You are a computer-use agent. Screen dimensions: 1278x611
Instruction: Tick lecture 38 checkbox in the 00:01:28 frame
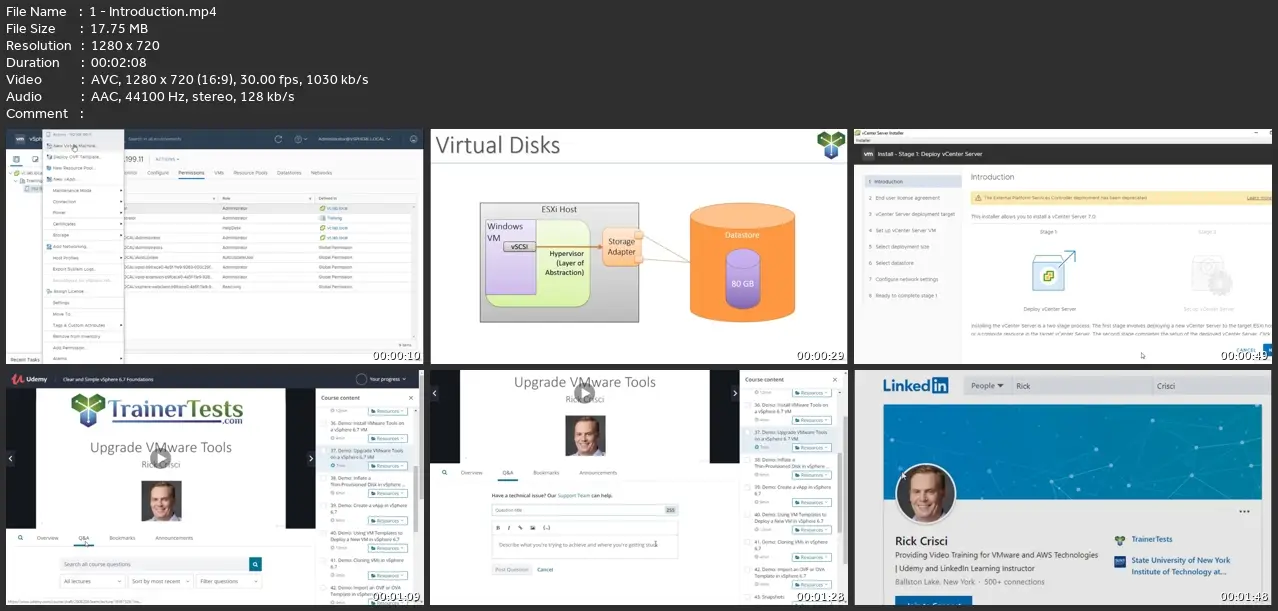coord(748,460)
